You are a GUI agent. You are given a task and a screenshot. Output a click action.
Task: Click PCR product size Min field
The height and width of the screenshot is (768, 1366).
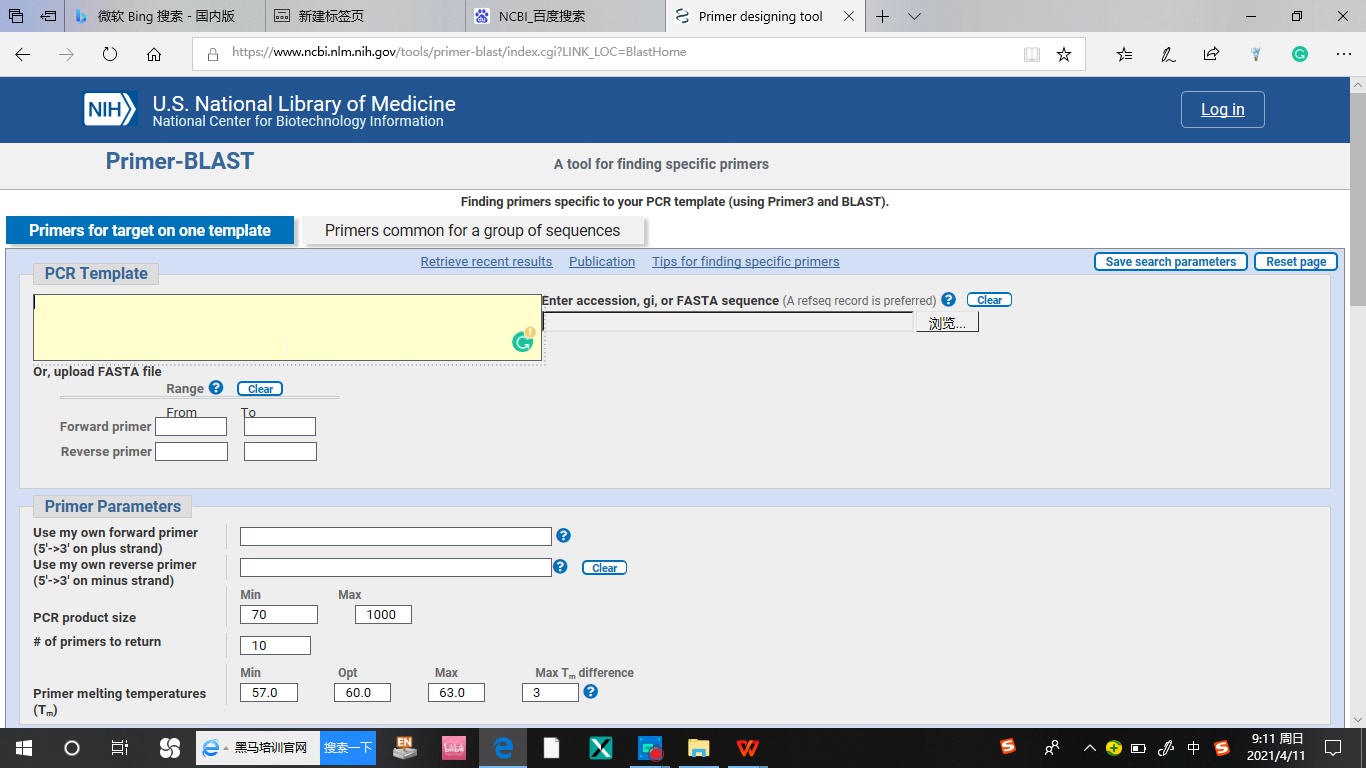(x=279, y=615)
